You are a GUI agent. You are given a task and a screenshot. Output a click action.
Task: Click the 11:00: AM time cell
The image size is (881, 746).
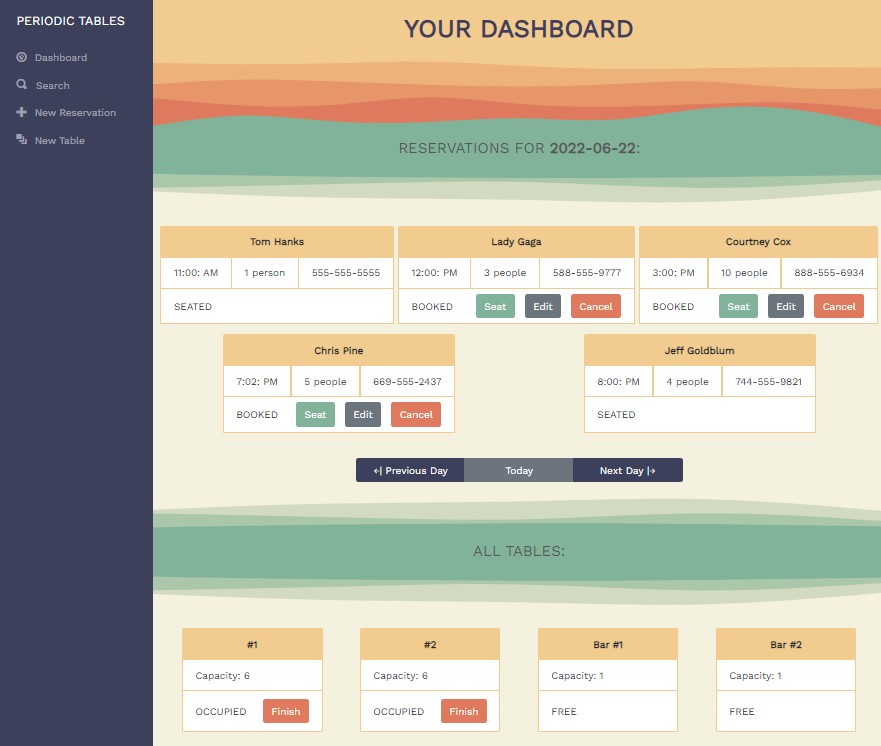196,273
